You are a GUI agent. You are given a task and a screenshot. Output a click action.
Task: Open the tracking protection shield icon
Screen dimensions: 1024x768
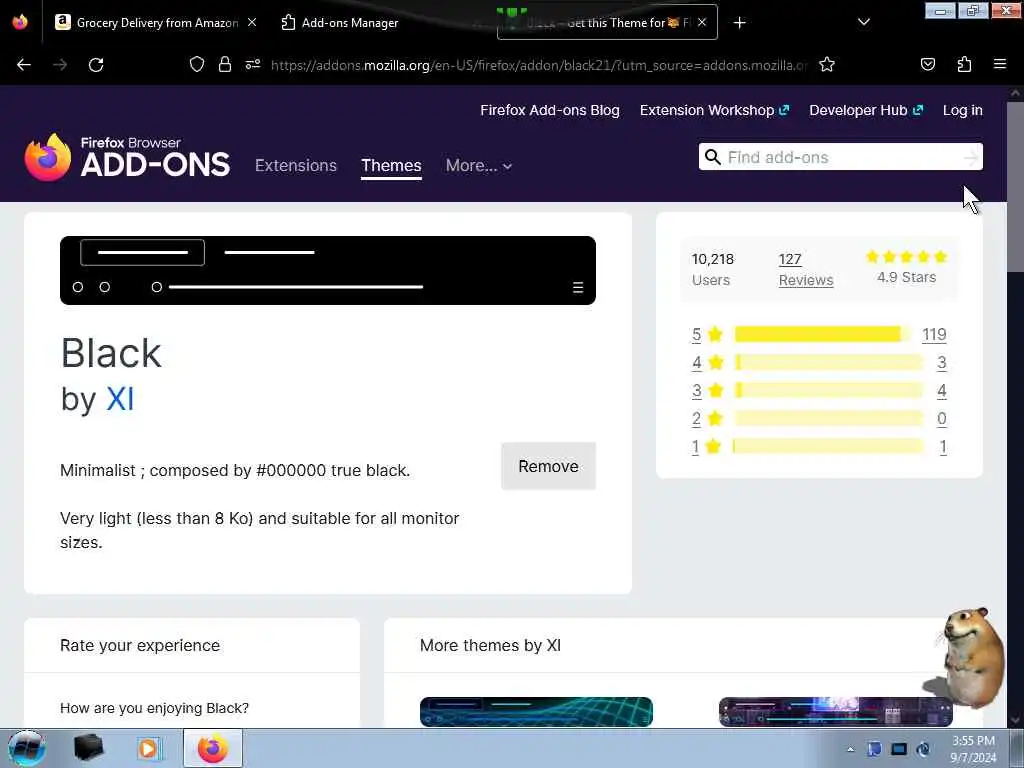tap(197, 64)
